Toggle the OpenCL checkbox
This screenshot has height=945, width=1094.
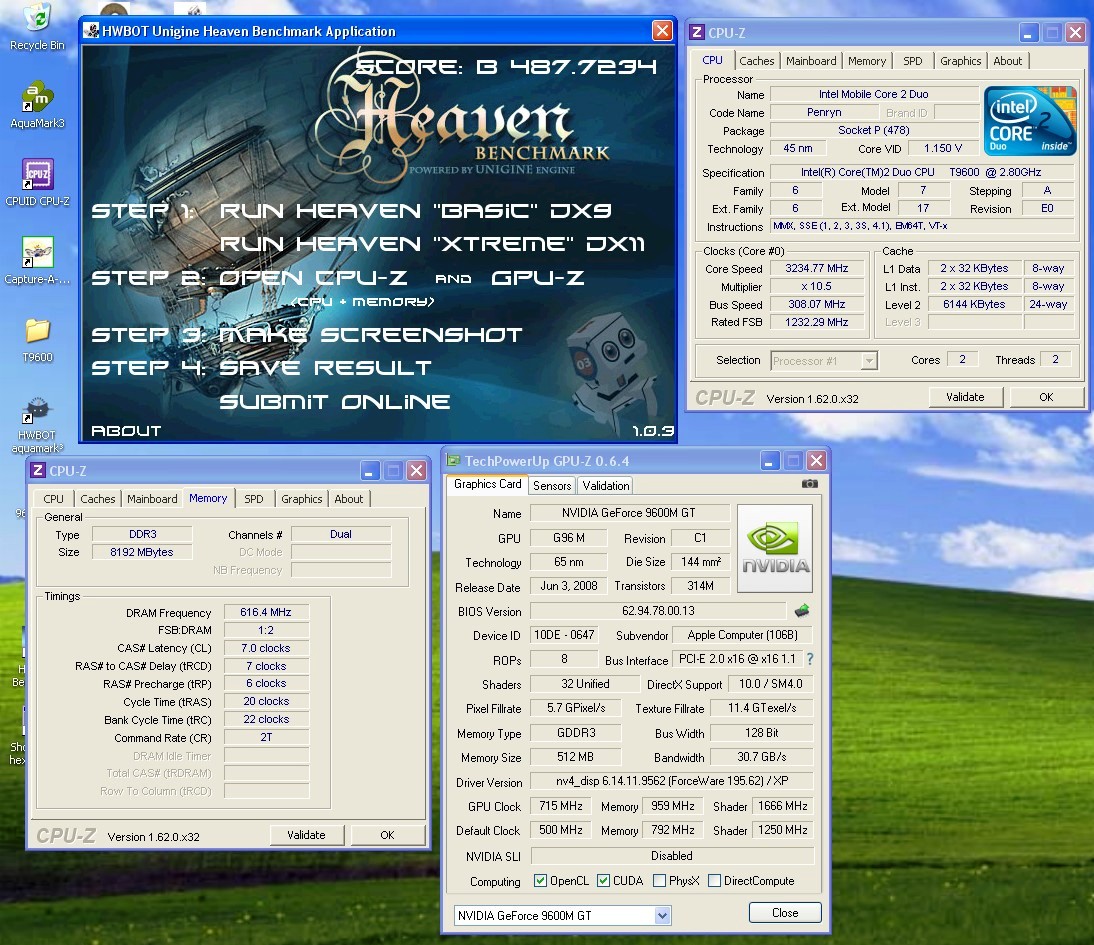(540, 881)
